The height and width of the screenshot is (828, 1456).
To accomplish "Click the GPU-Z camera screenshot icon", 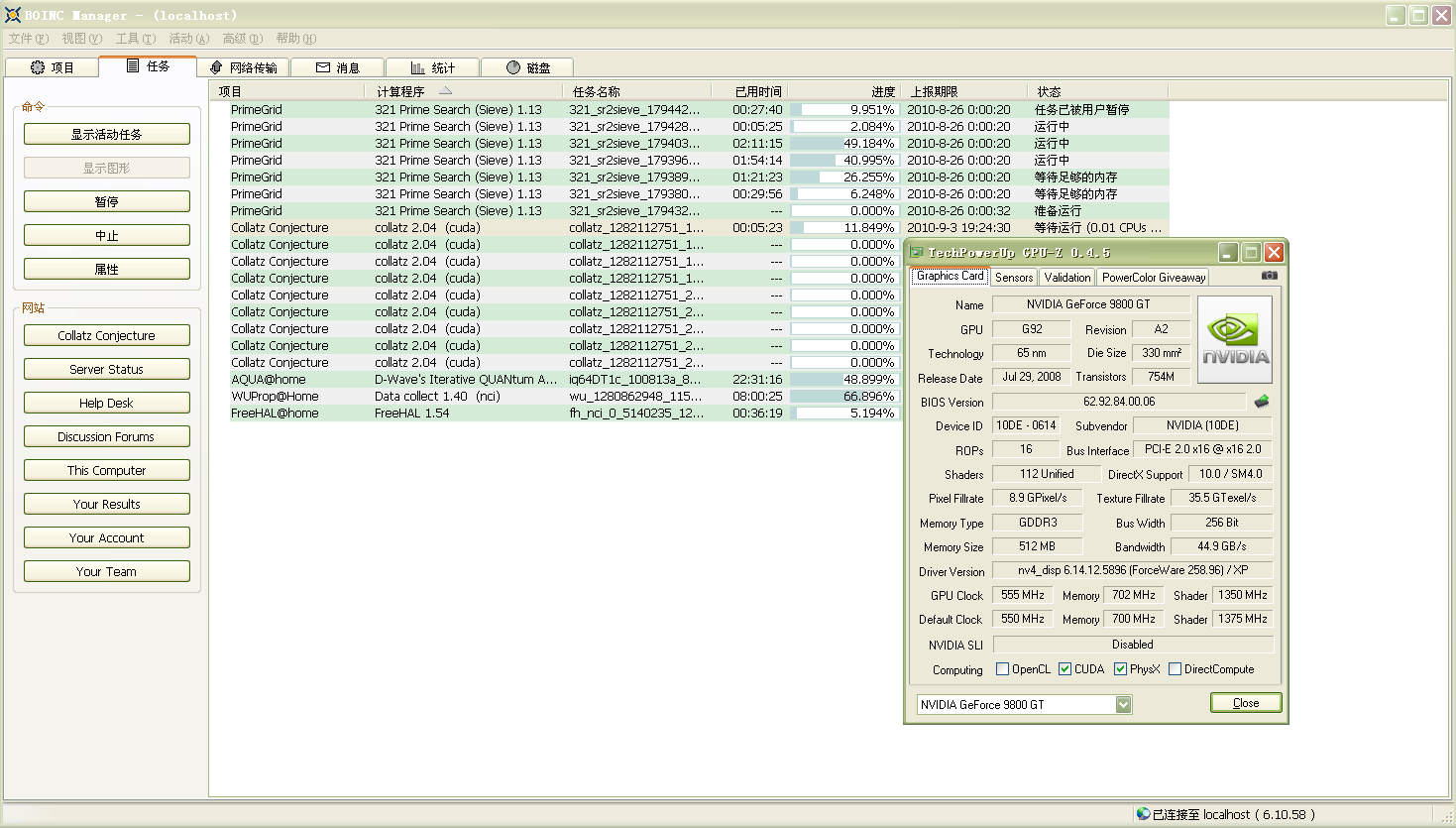I will point(1269,276).
